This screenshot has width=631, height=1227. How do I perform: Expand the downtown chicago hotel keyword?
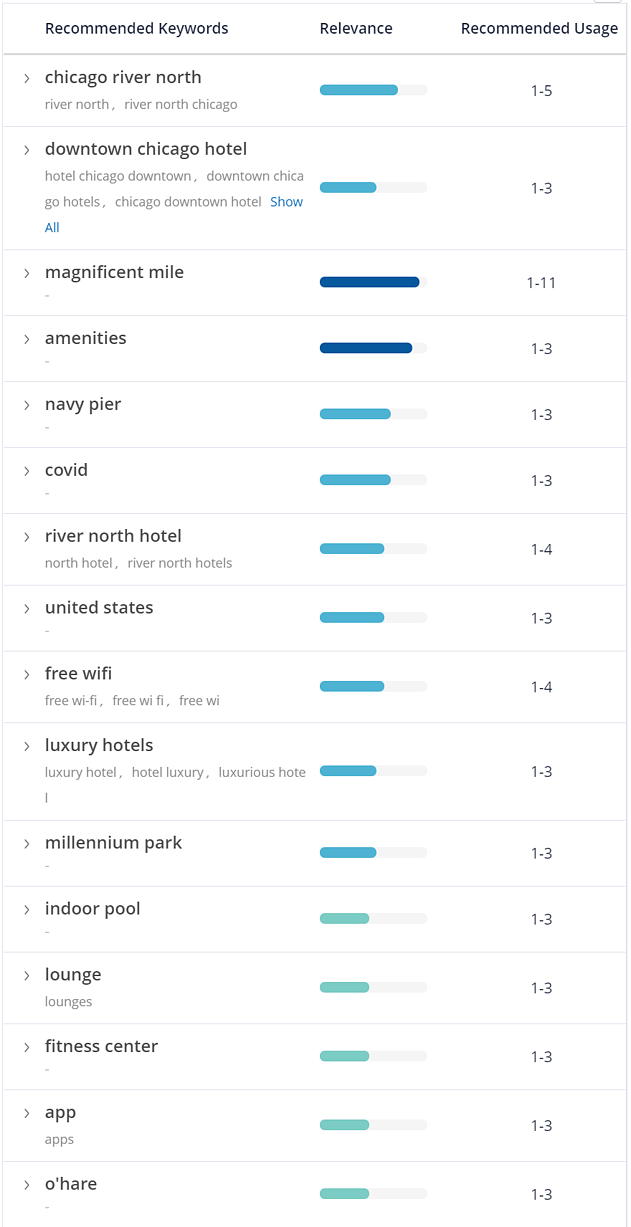(27, 150)
